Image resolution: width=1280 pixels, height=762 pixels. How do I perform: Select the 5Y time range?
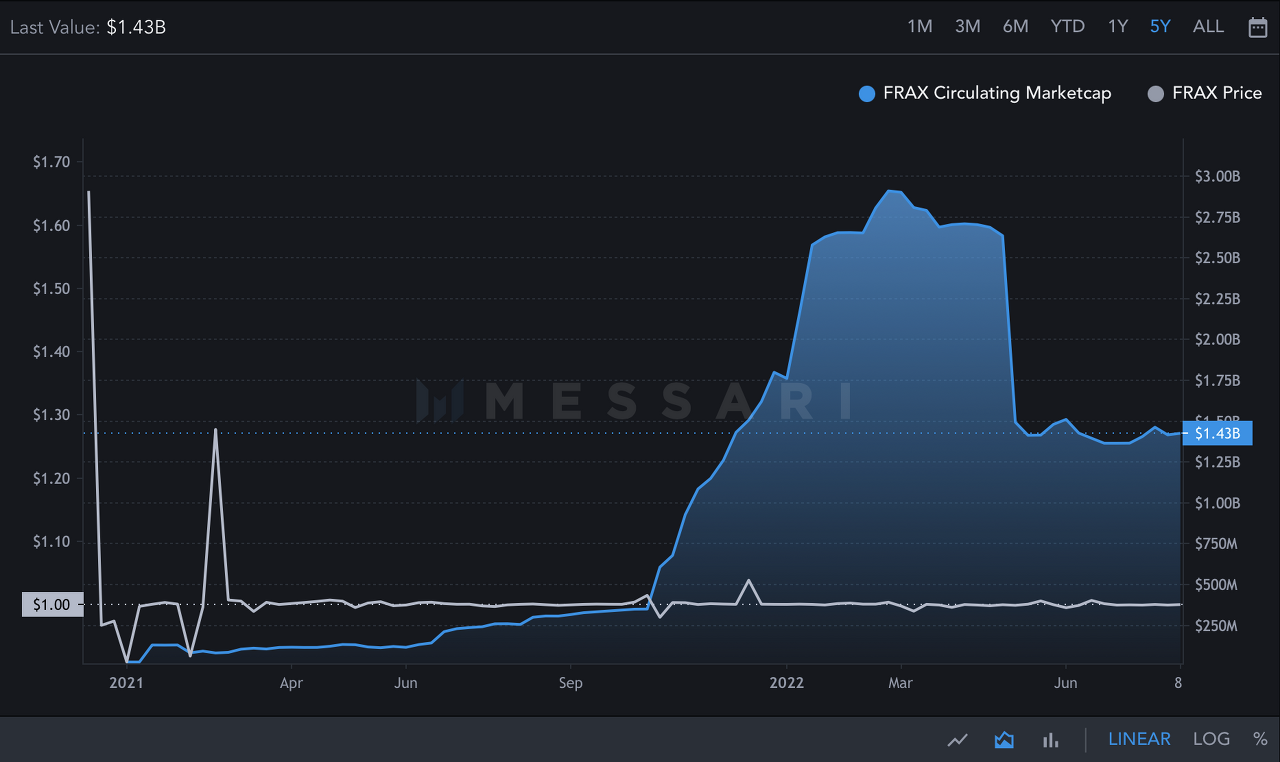pyautogui.click(x=1160, y=27)
